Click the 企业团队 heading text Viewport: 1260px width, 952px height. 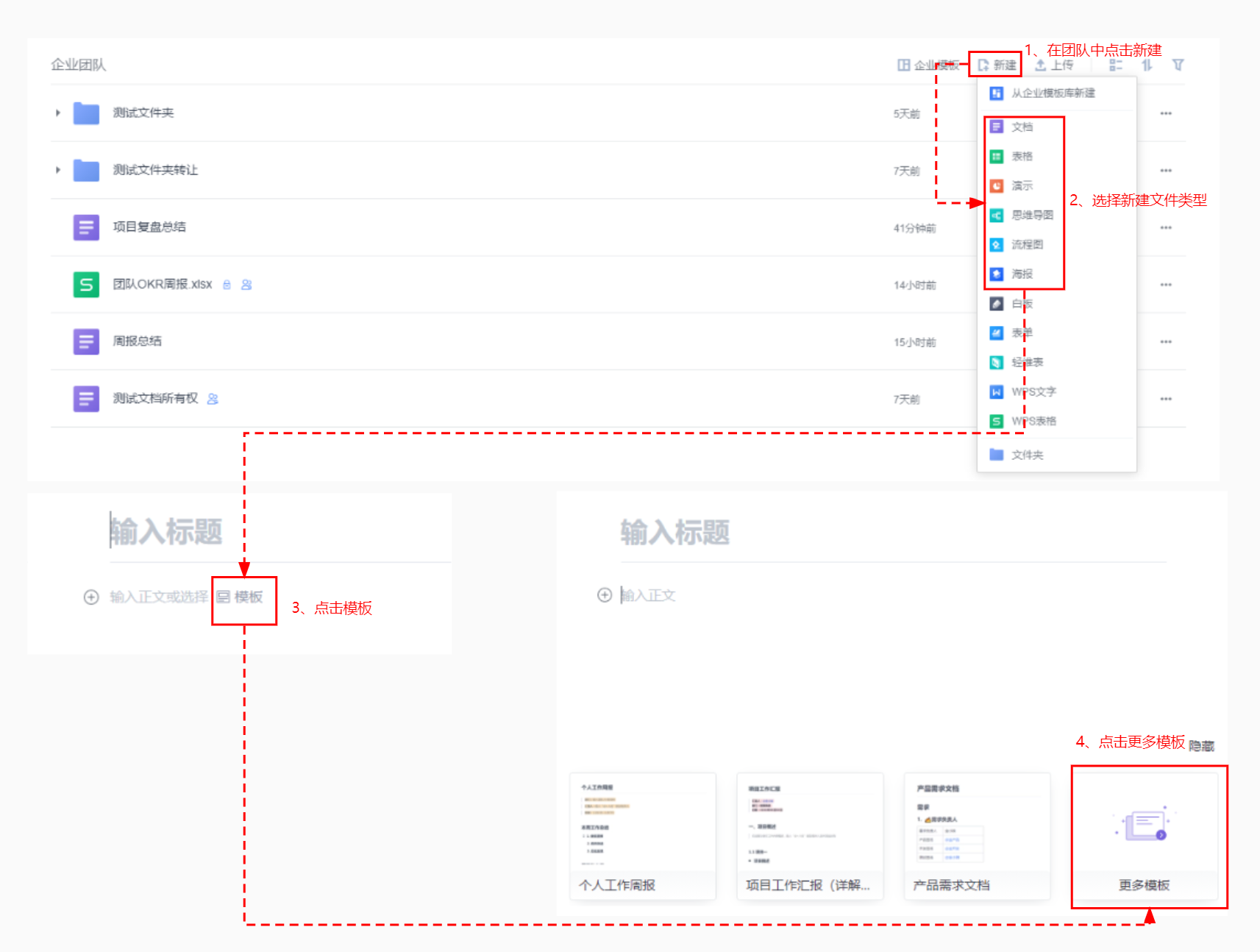click(x=79, y=65)
